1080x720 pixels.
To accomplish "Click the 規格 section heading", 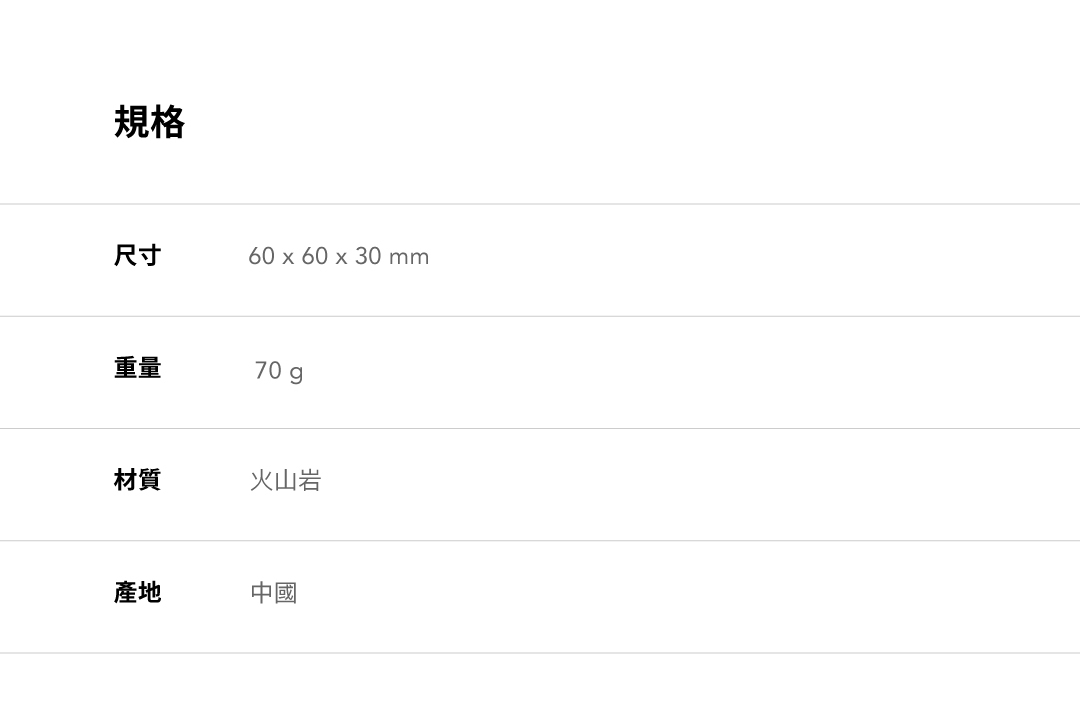I will pos(149,122).
